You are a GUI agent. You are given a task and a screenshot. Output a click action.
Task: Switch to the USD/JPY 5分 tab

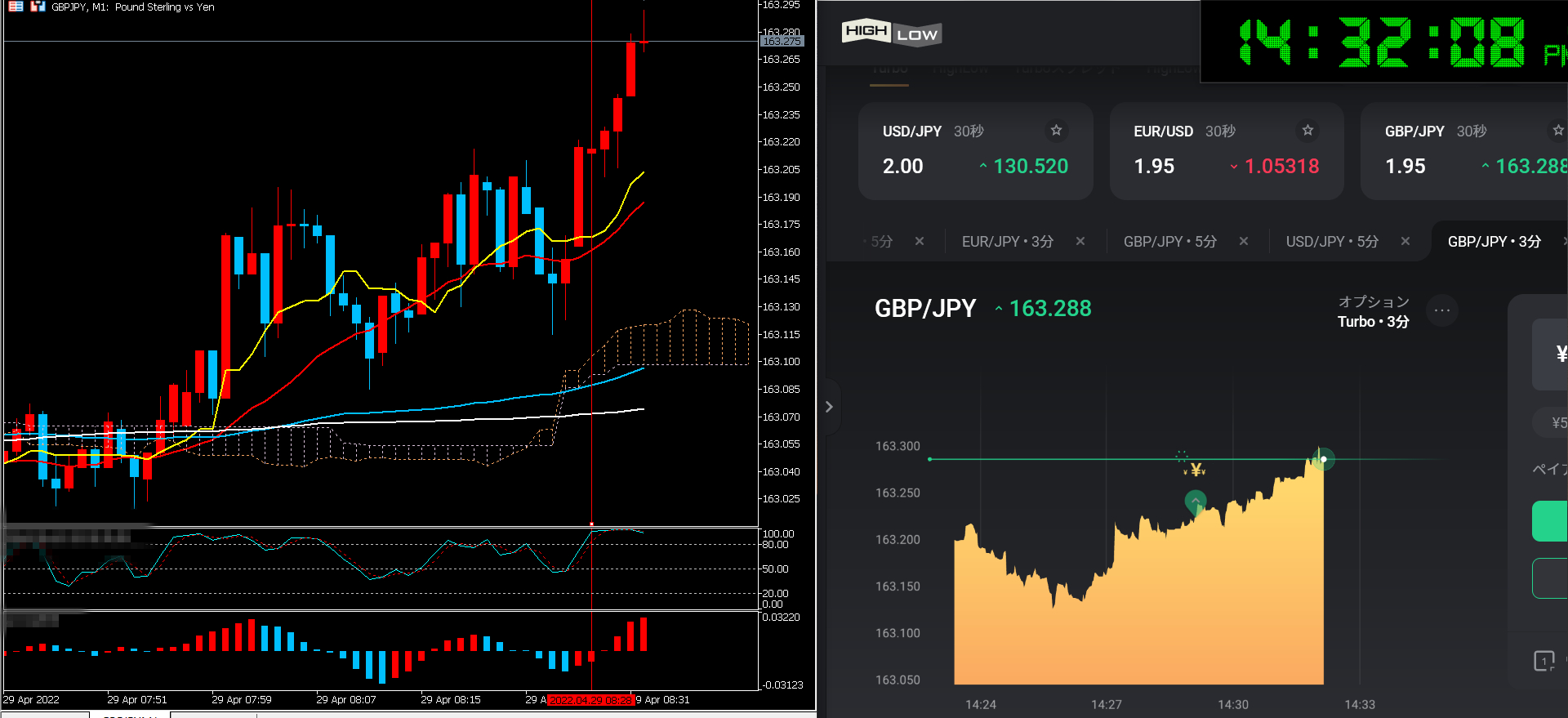tap(1331, 242)
